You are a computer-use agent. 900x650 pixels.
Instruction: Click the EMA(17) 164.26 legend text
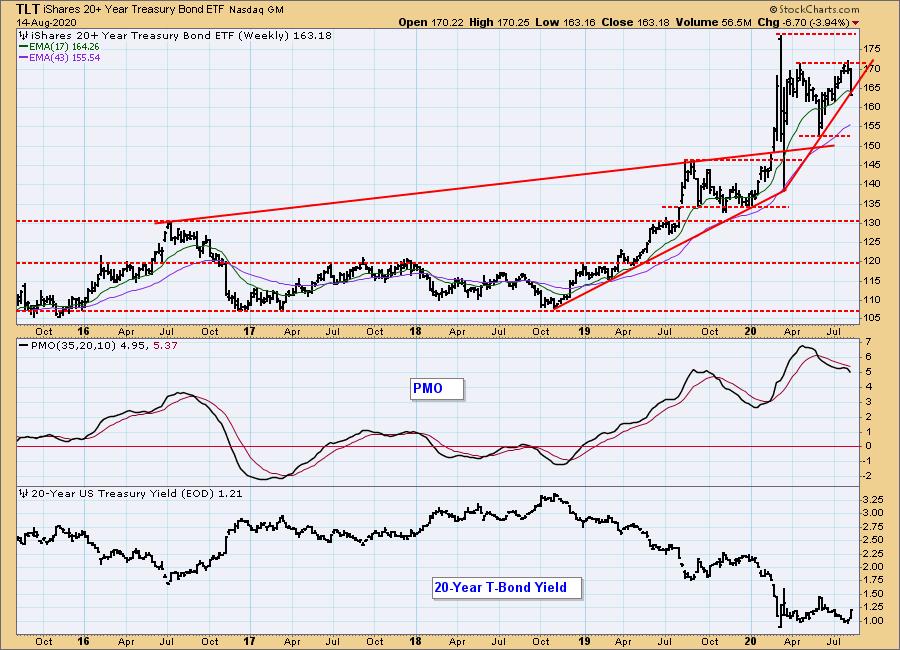point(64,47)
